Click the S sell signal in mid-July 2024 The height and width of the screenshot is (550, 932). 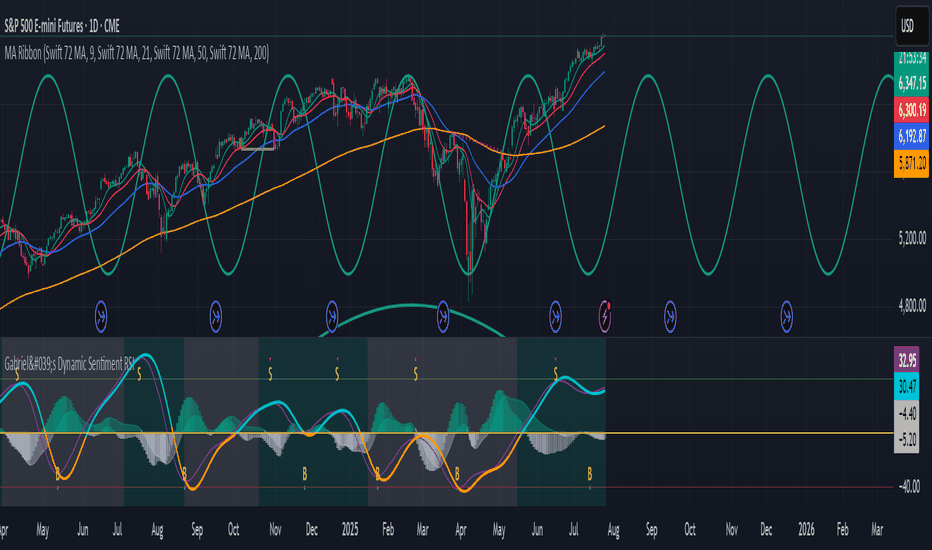coord(139,374)
